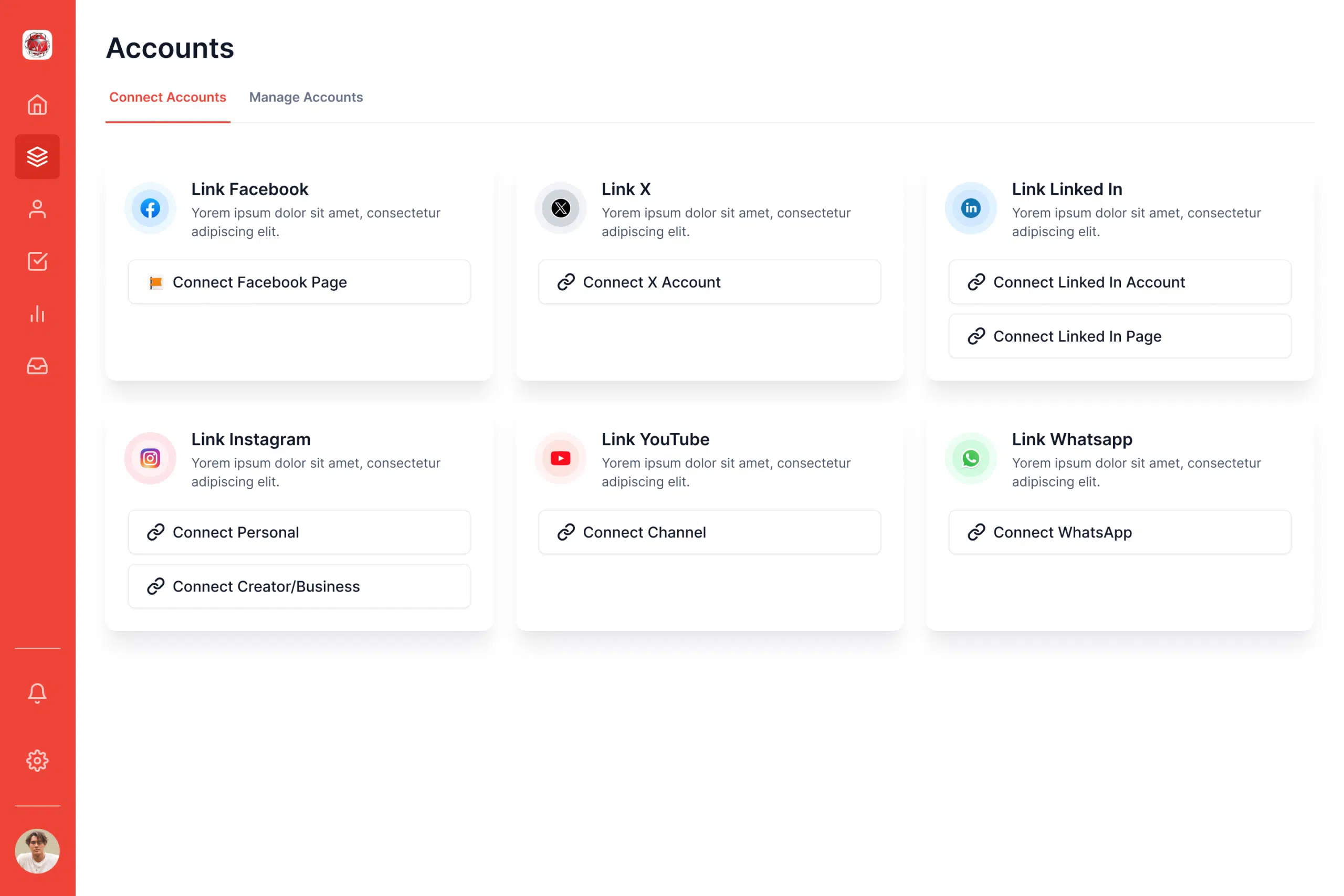Click Connect Linked In Page
The height and width of the screenshot is (896, 1344).
[1119, 336]
